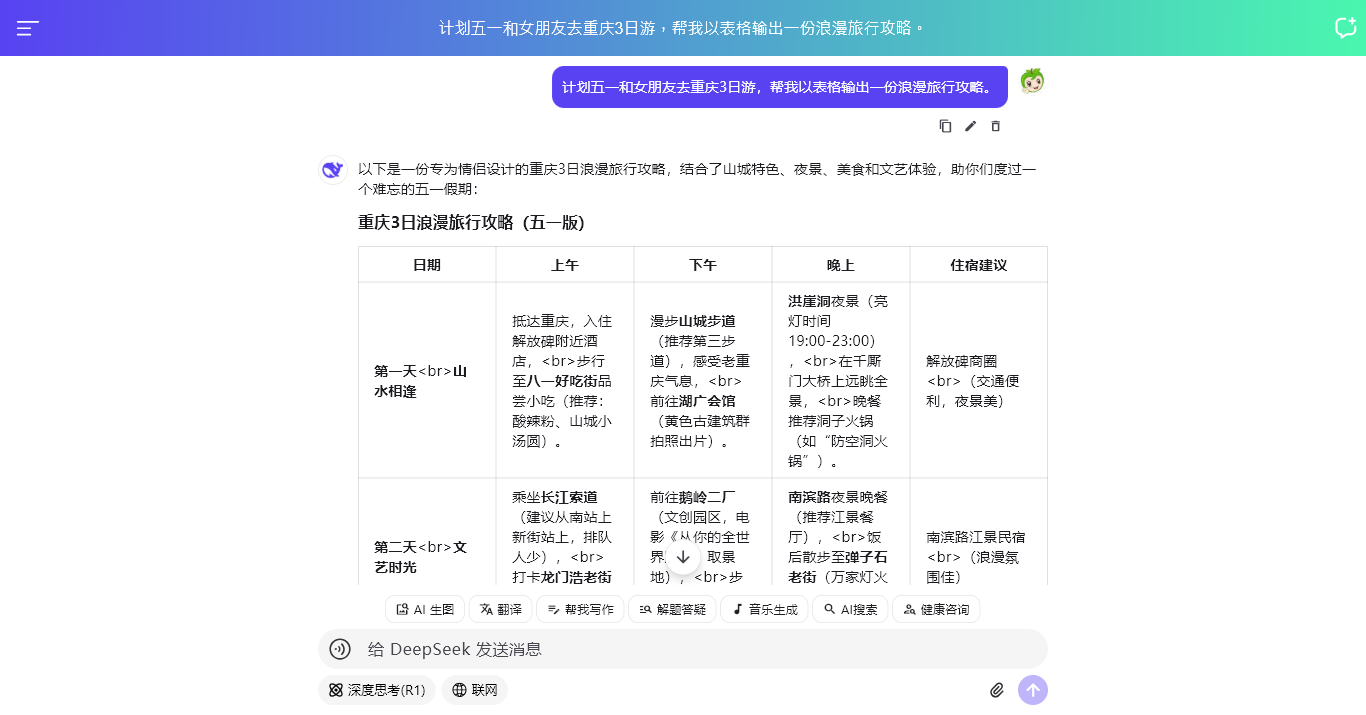Edit the user message with pencil icon
Viewport: 1366px width, 715px height.
(970, 126)
